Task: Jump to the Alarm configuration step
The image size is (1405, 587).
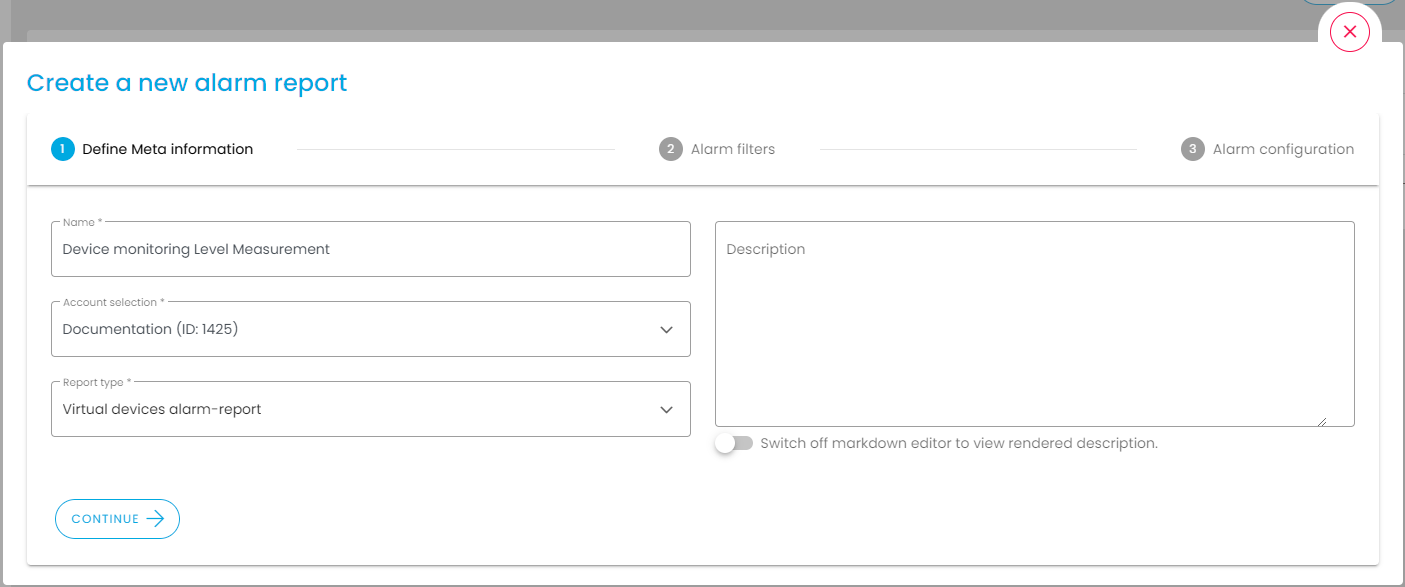Action: pyautogui.click(x=1282, y=149)
